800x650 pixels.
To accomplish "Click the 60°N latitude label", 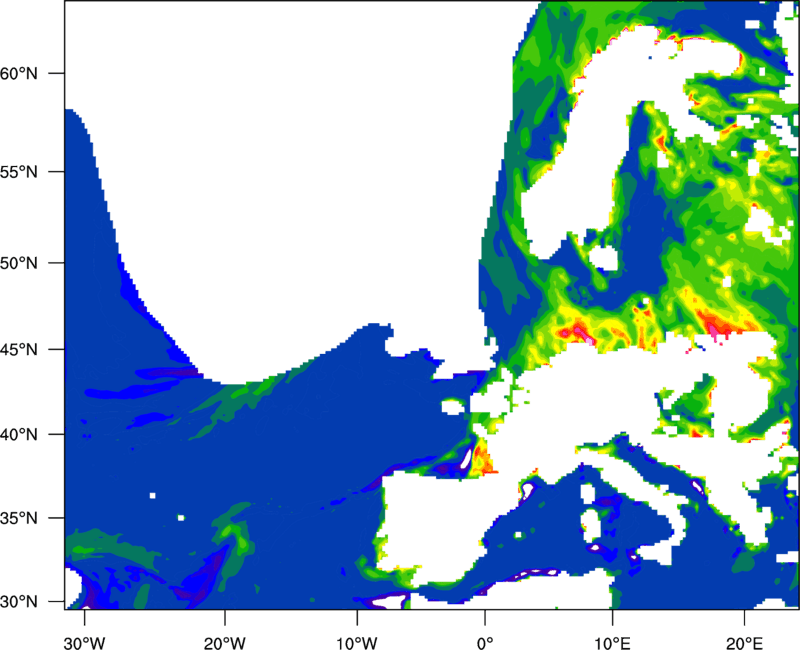I will point(19,73).
